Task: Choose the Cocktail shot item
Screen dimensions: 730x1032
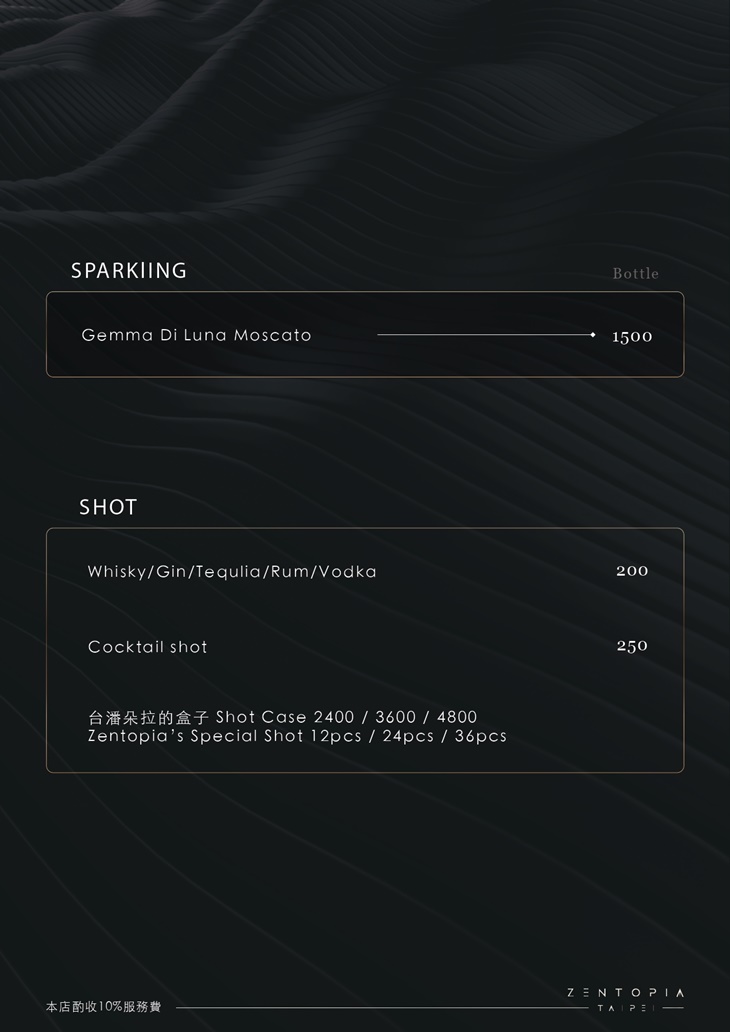Action: [148, 647]
